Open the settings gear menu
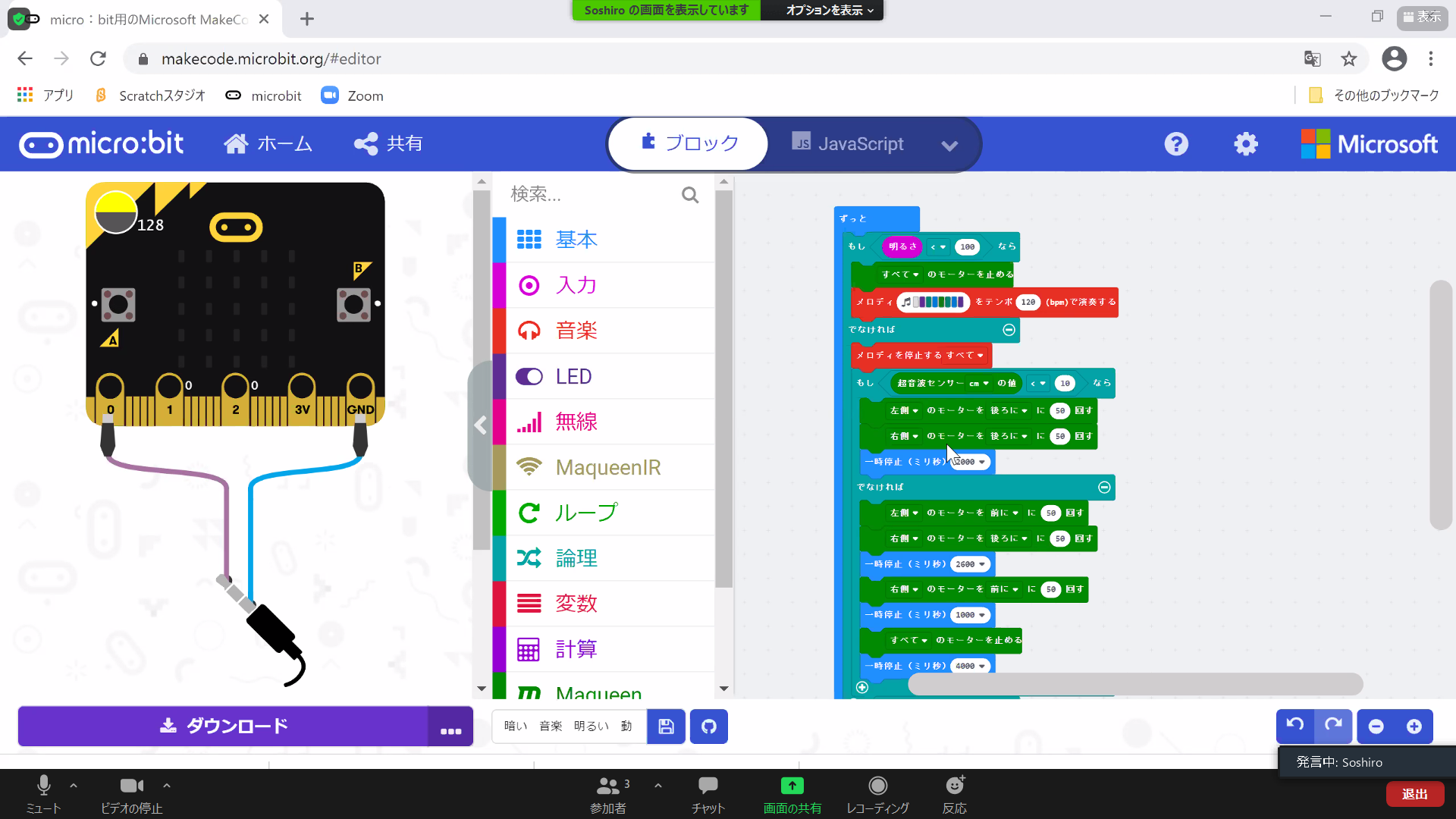This screenshot has height=819, width=1456. (1246, 144)
